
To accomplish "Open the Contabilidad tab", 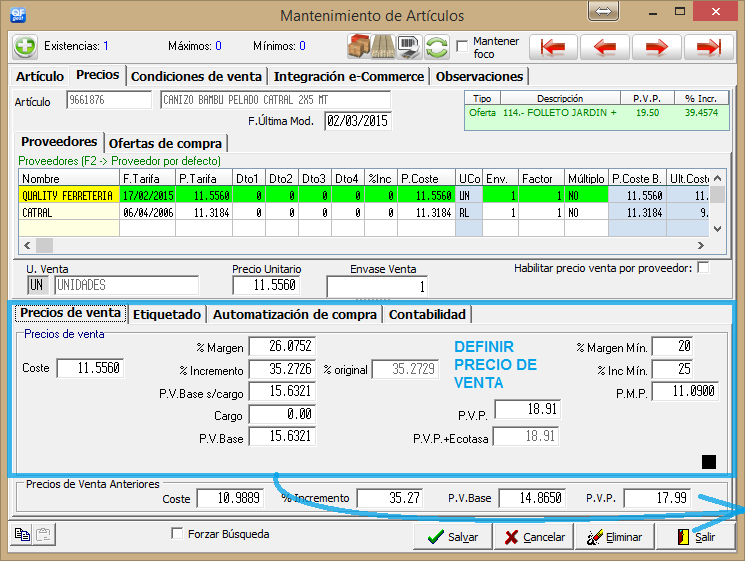I will 427,314.
